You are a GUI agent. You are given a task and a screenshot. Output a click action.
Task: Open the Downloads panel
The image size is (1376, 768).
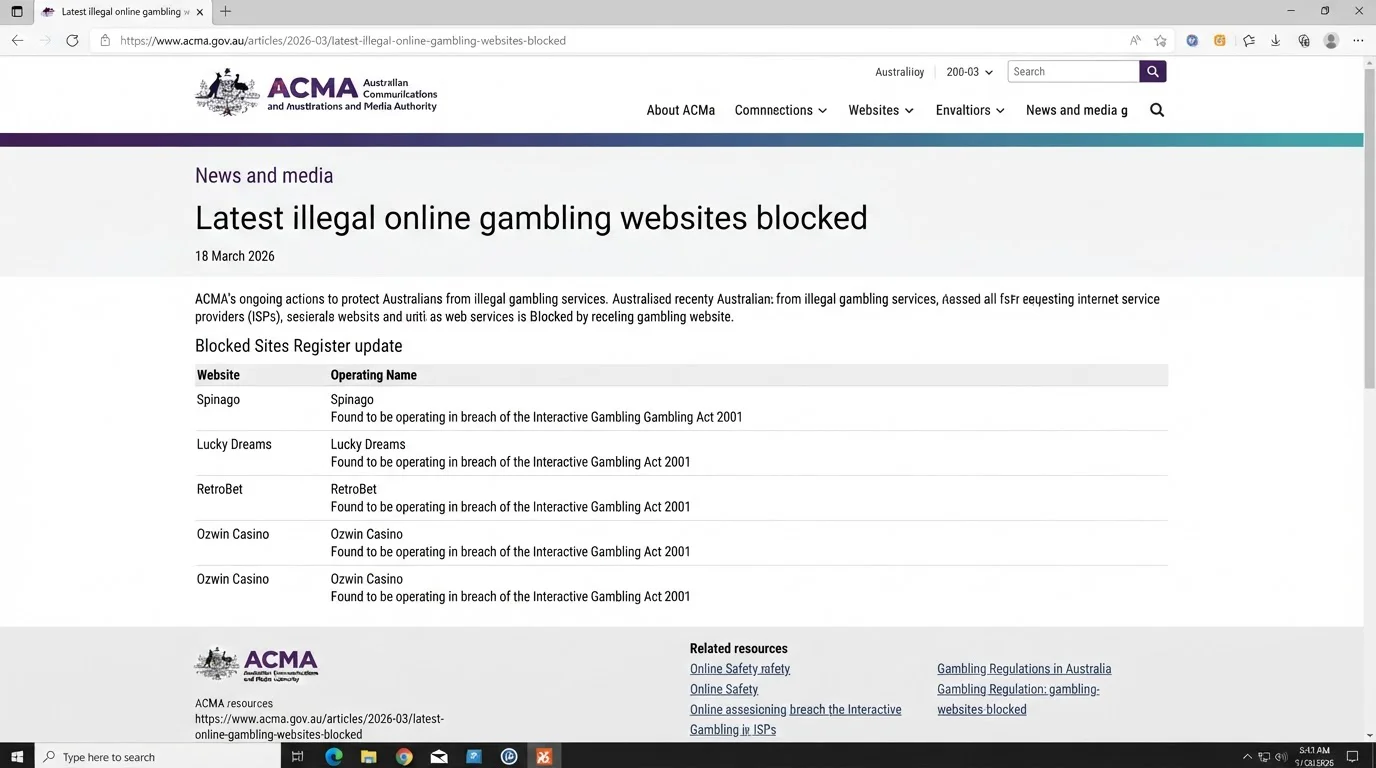coord(1276,41)
